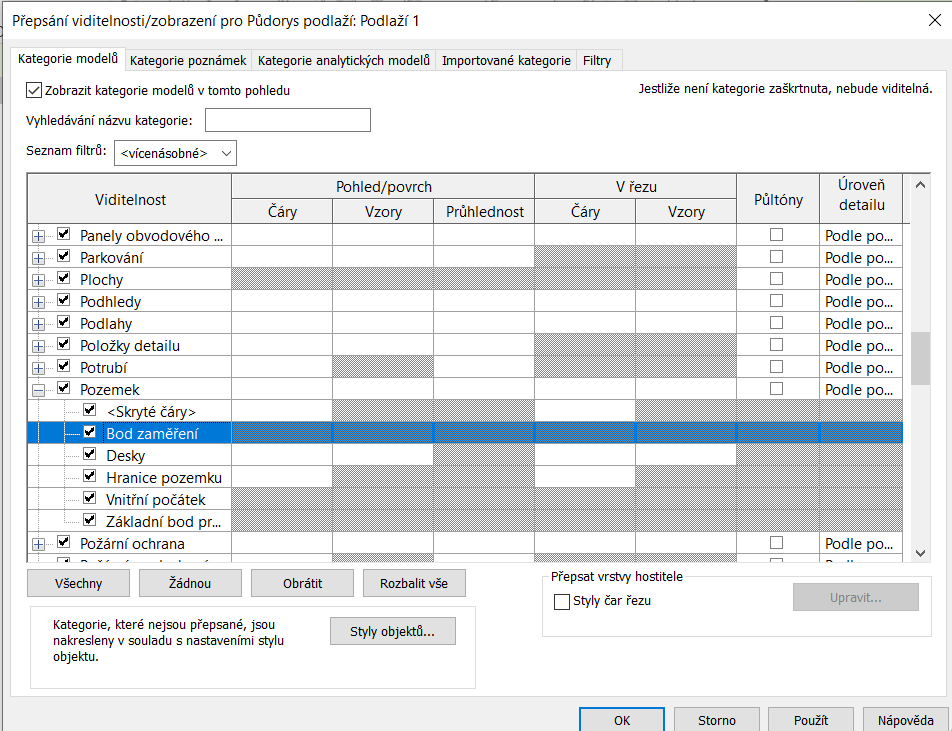Click the scrollbar down arrow in table

(x=920, y=551)
